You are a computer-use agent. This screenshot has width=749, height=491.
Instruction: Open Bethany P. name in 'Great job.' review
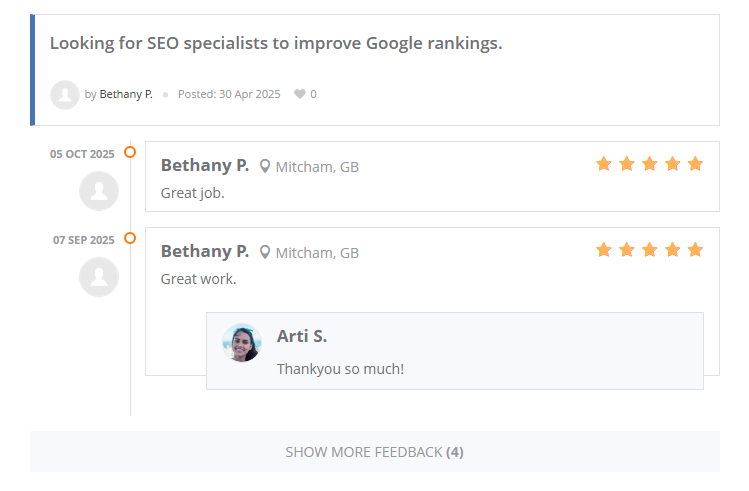[x=205, y=165]
